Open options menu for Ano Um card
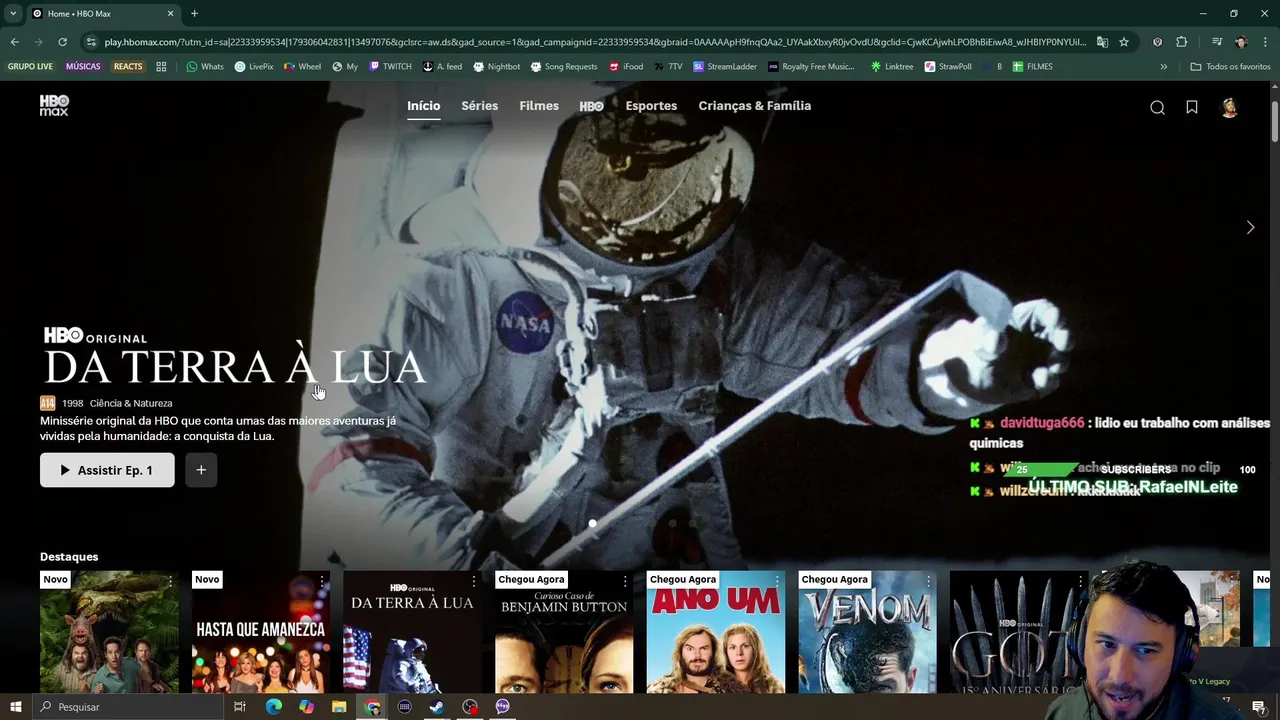 tap(777, 580)
